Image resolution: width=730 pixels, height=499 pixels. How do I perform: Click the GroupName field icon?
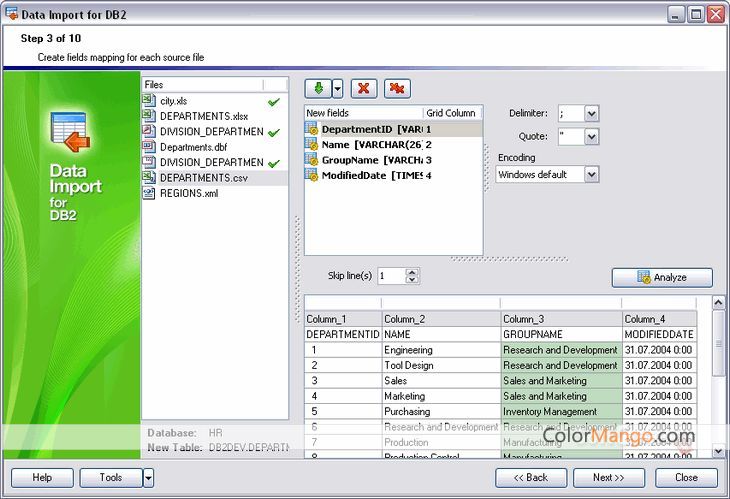(x=311, y=159)
